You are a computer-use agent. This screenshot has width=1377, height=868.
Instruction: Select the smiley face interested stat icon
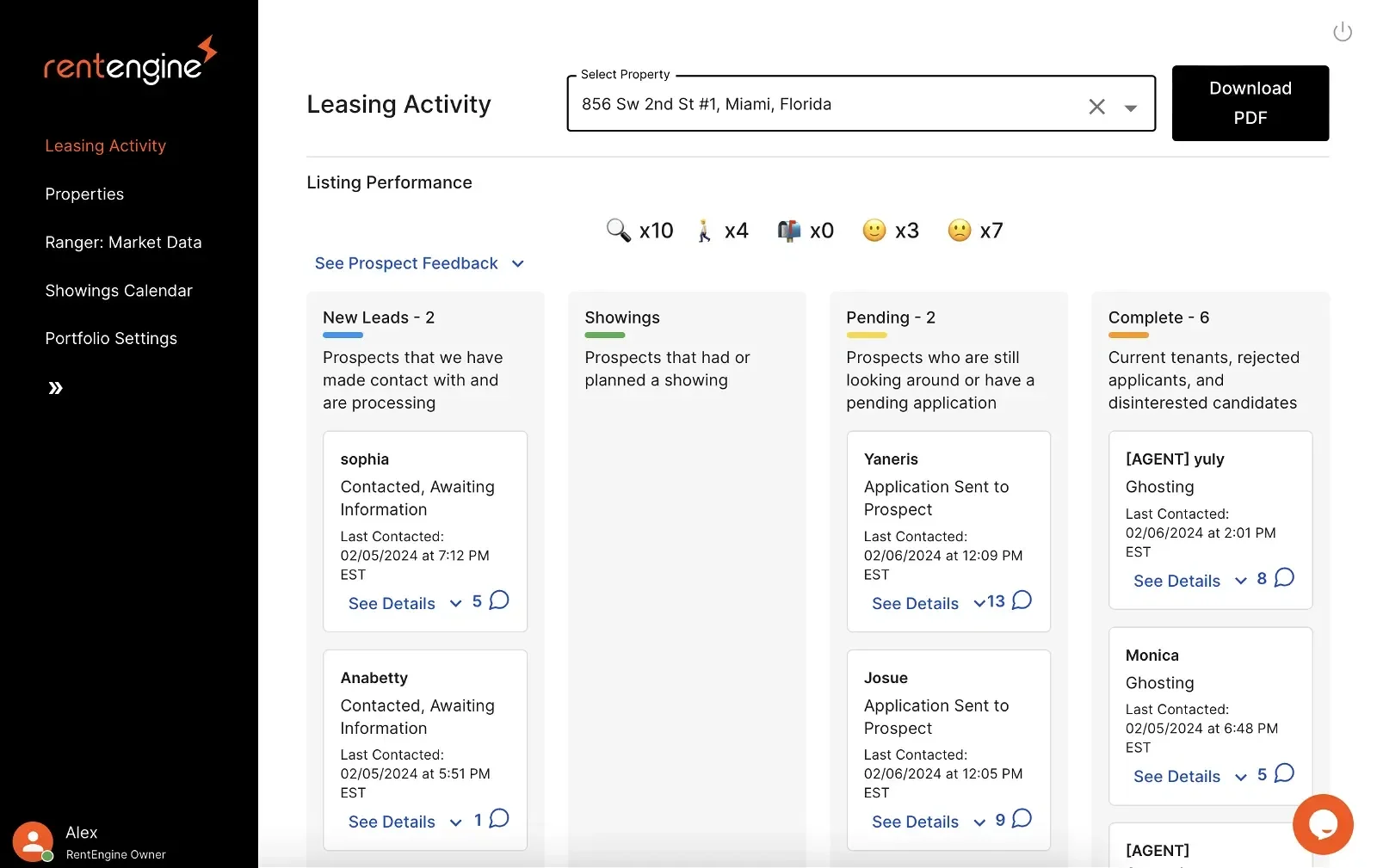click(874, 230)
